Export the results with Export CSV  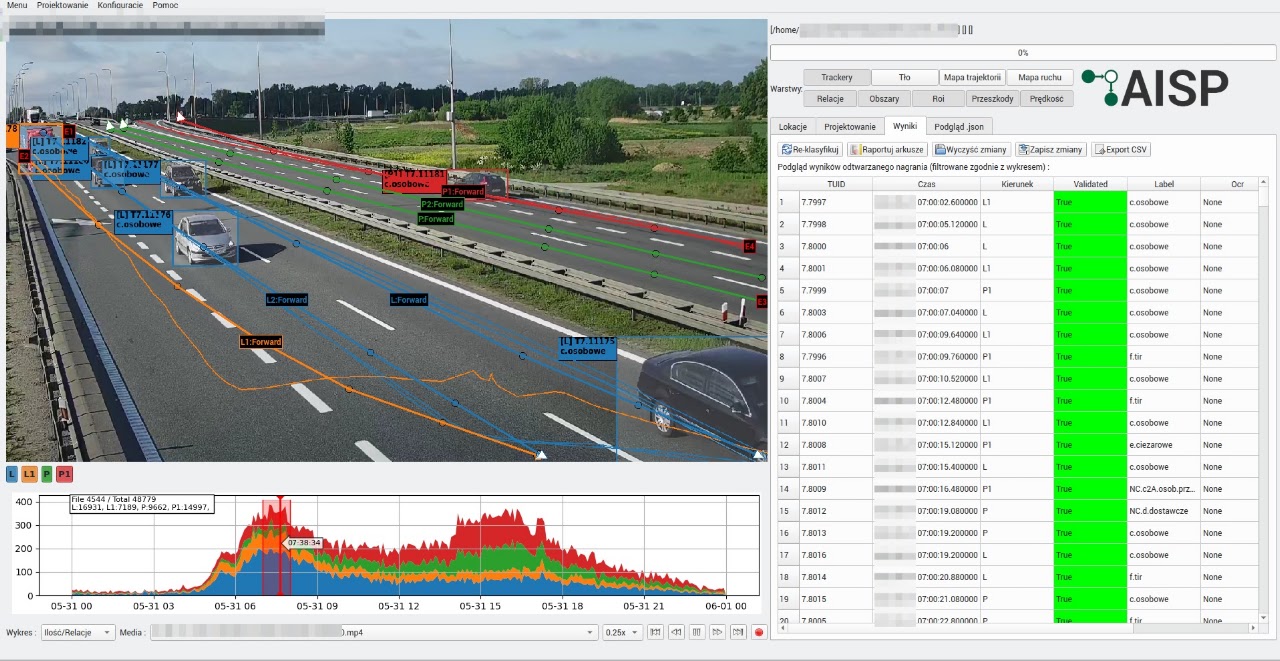[x=1121, y=149]
